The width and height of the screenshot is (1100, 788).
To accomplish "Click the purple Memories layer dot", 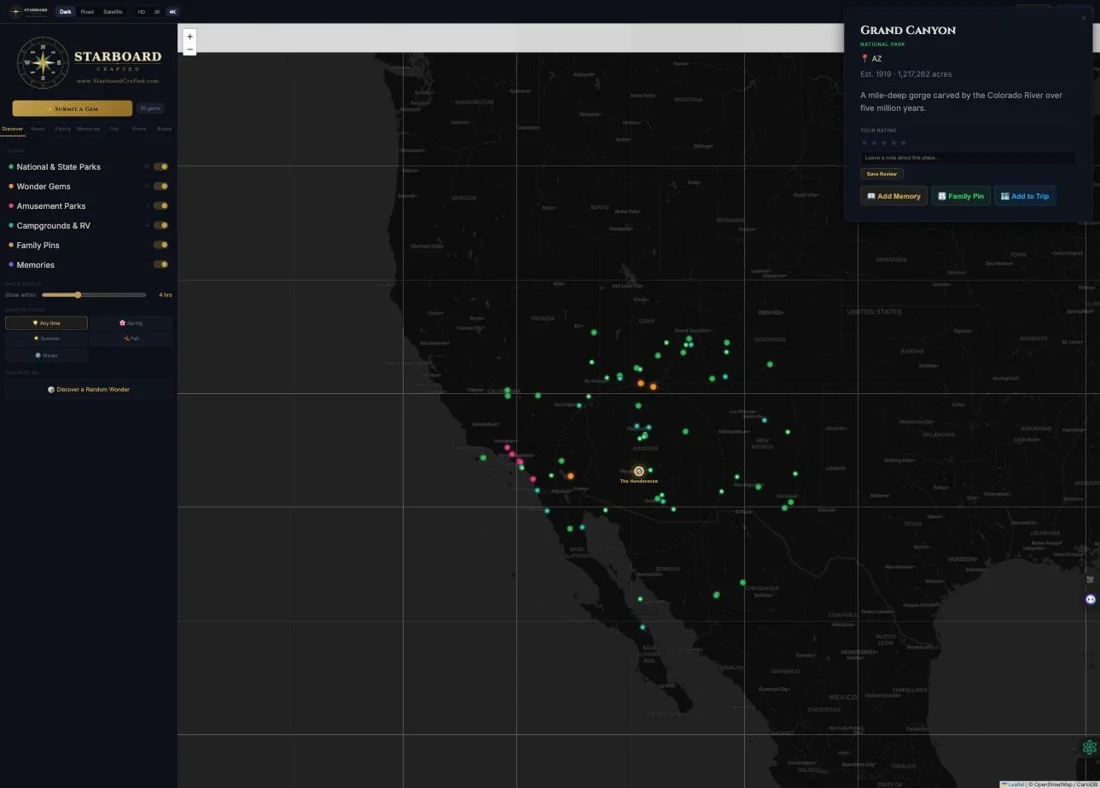I will coord(11,265).
